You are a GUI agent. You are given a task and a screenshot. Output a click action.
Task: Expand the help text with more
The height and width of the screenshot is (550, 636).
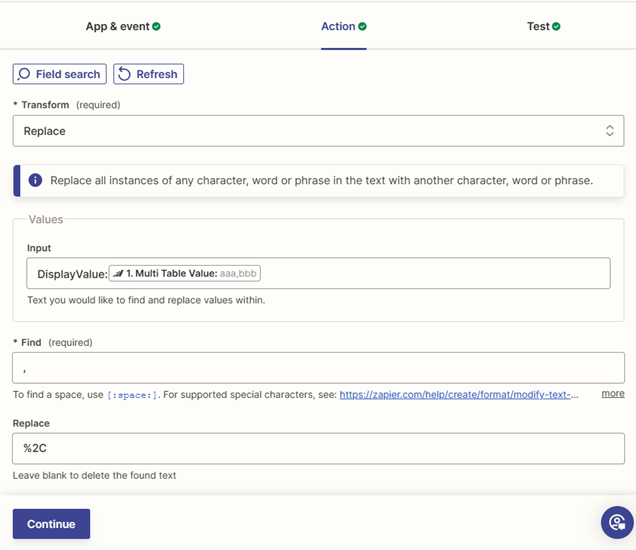click(x=612, y=393)
